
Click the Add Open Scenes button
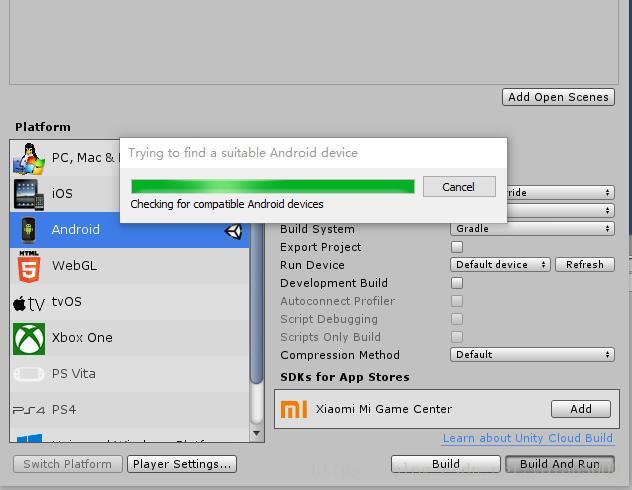[558, 97]
